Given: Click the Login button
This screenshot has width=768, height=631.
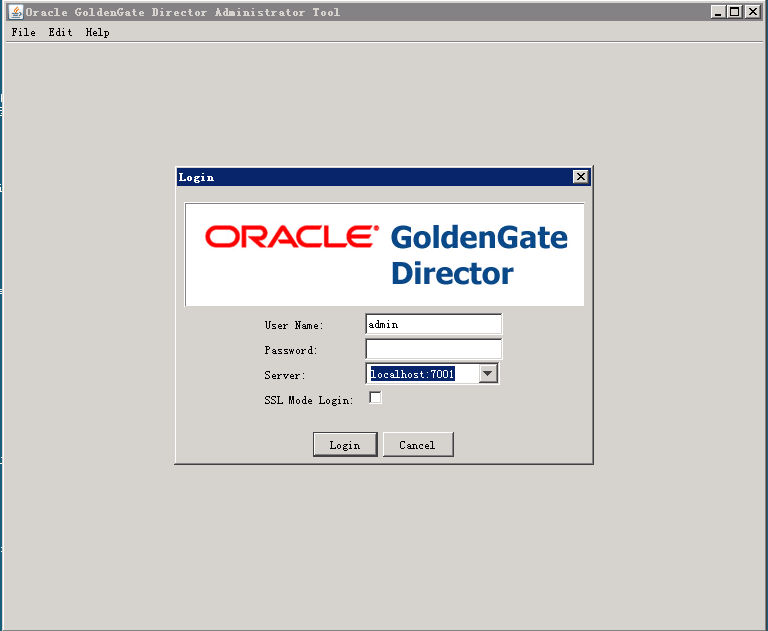Looking at the screenshot, I should point(345,445).
